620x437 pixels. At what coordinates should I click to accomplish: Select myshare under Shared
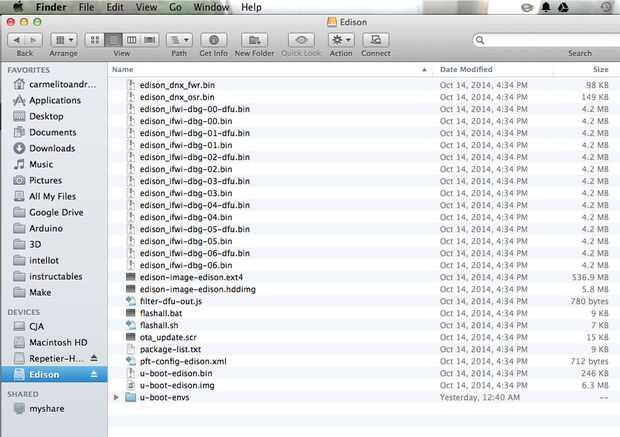tap(54, 409)
